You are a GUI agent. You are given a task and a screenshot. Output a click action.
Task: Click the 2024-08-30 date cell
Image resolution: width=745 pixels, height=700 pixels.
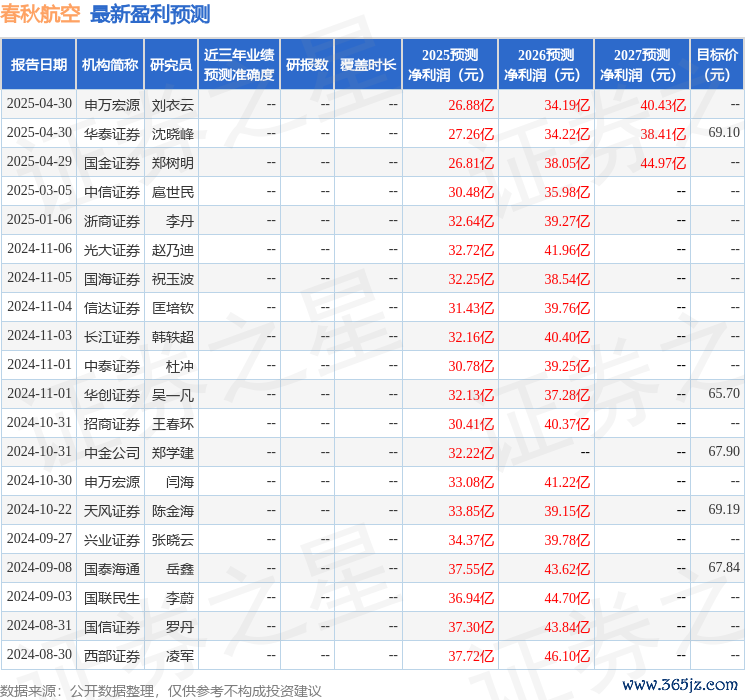click(x=39, y=654)
